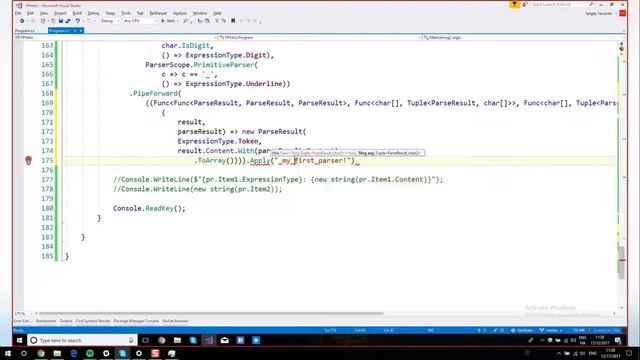Image resolution: width=640 pixels, height=360 pixels.
Task: Click the split editor handle above scrollbar
Action: pos(621,43)
